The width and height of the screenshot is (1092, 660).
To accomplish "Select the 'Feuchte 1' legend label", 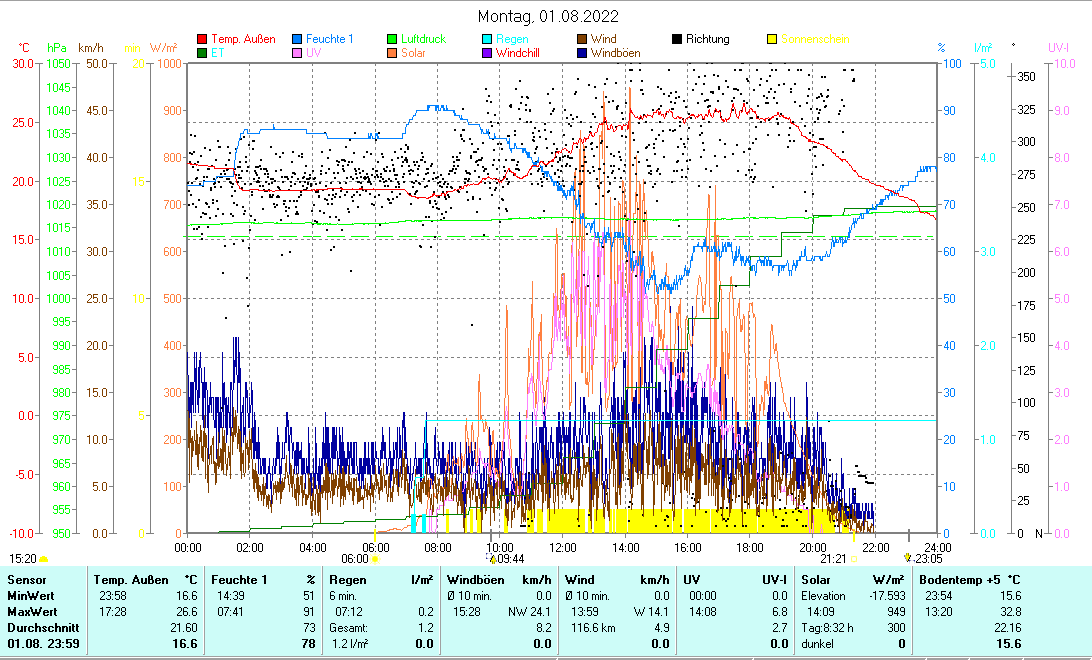I will (329, 40).
